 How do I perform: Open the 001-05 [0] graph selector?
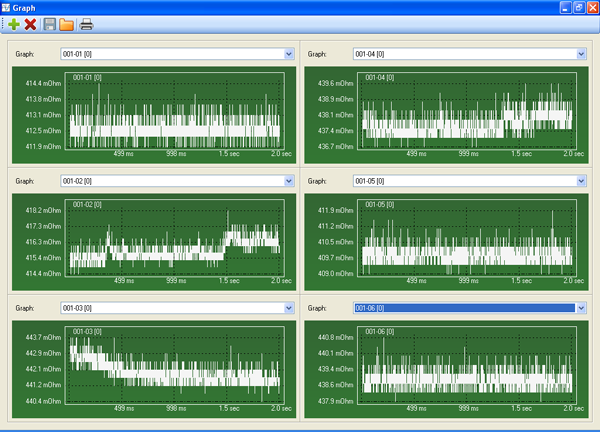[x=581, y=181]
